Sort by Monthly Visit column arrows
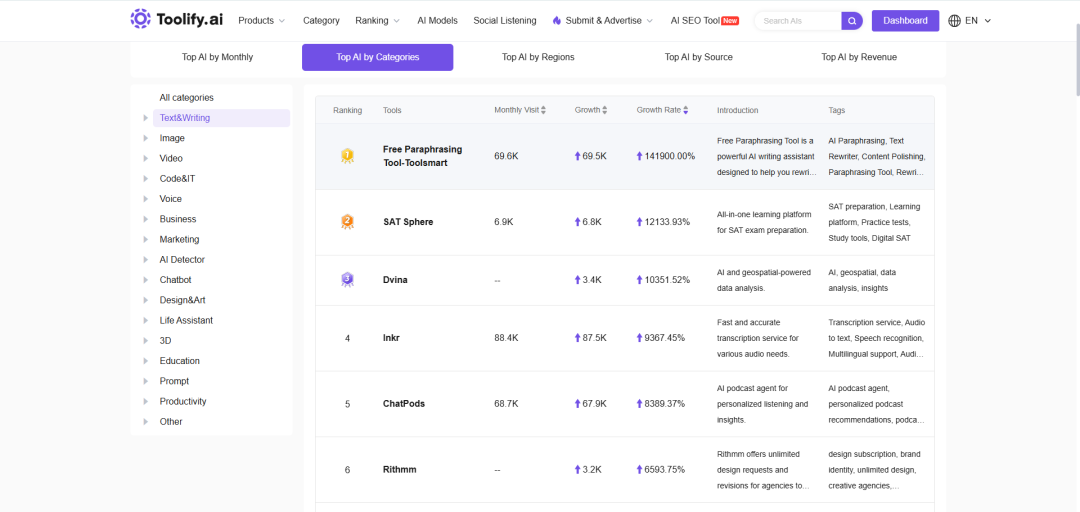This screenshot has height=512, width=1080. [x=543, y=110]
